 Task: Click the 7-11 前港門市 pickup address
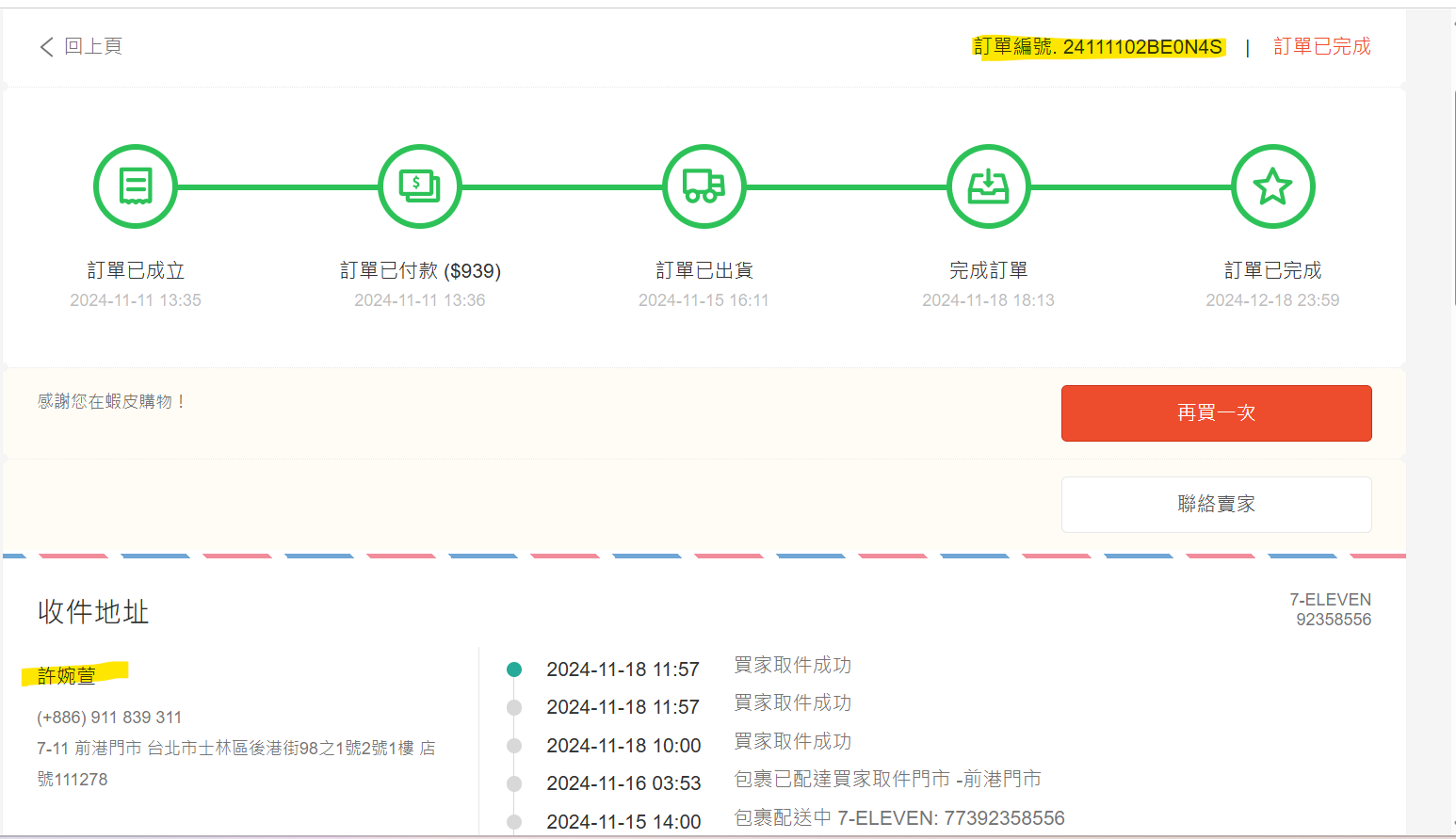click(x=235, y=749)
